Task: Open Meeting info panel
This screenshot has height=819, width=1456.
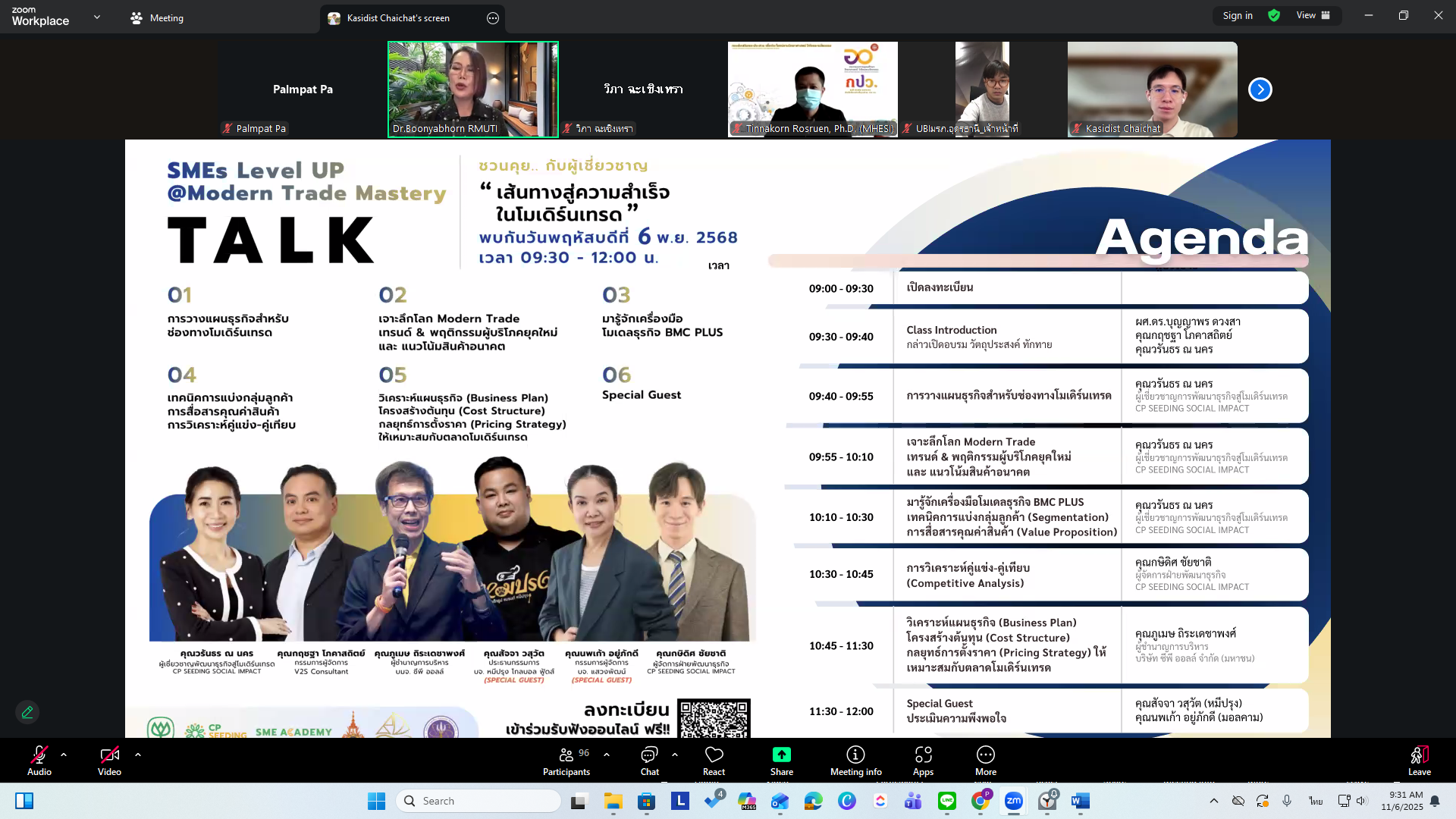Action: tap(855, 755)
